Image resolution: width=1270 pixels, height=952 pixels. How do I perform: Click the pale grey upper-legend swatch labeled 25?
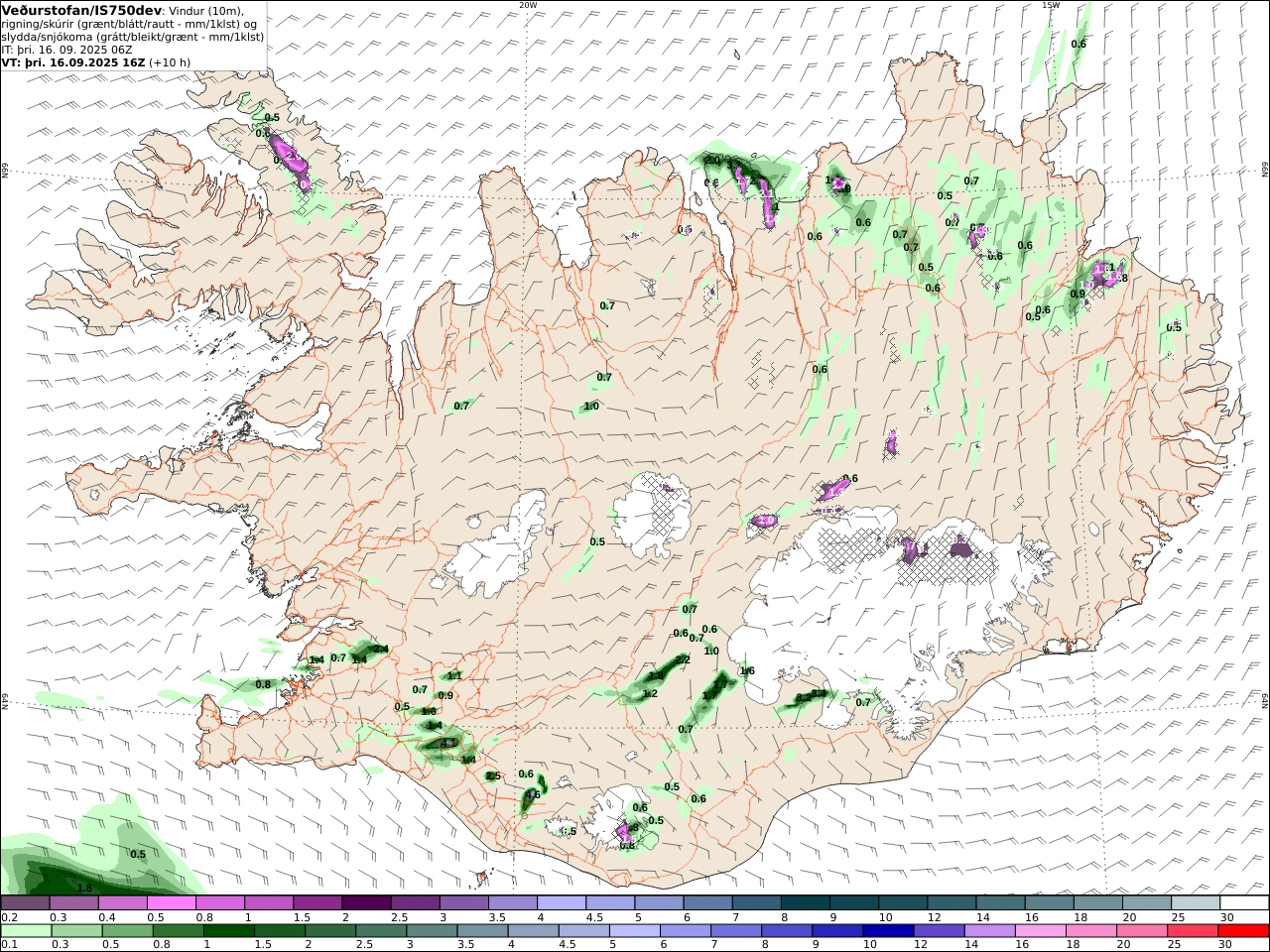tap(1196, 903)
